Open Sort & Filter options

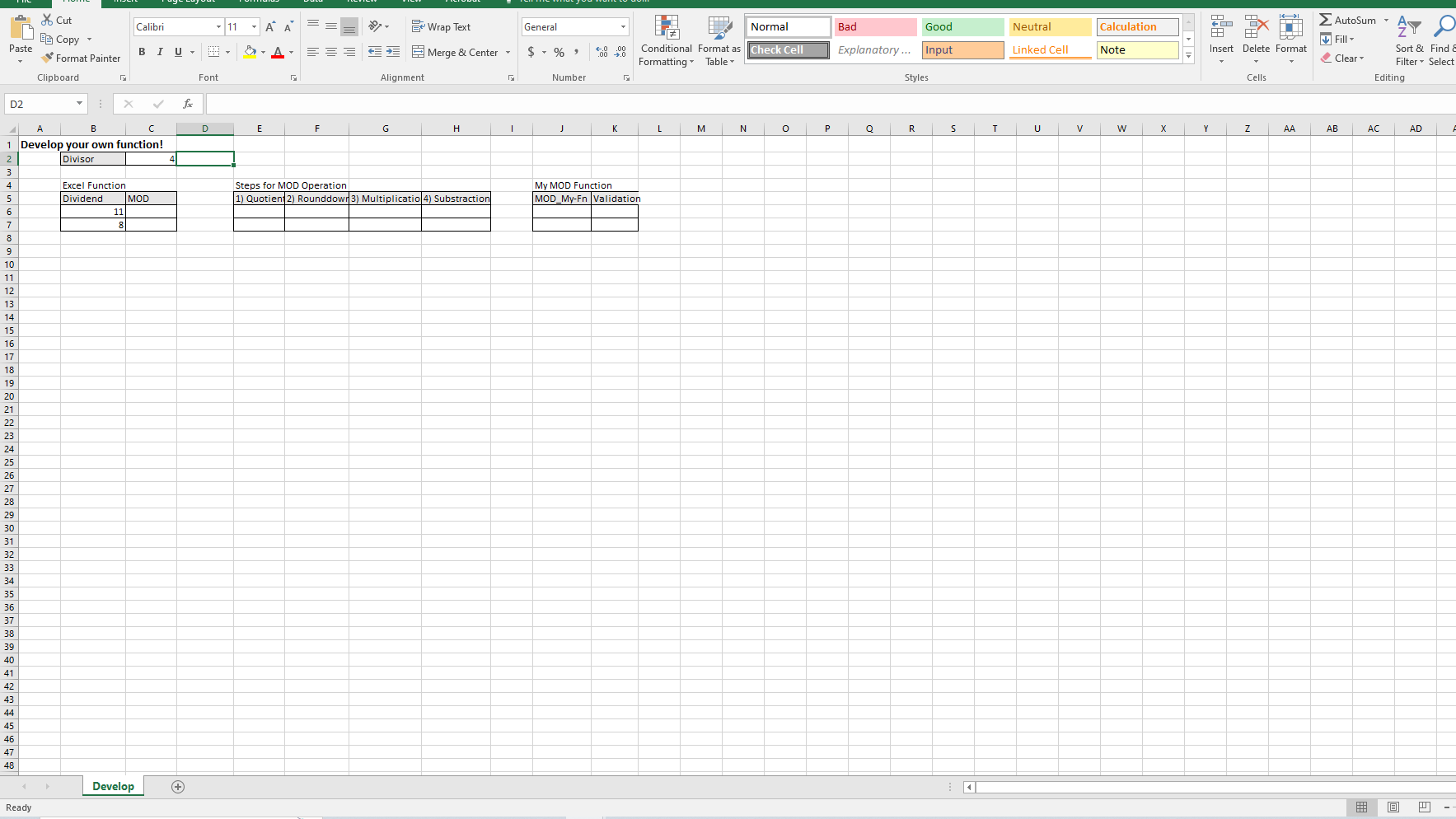[1409, 39]
